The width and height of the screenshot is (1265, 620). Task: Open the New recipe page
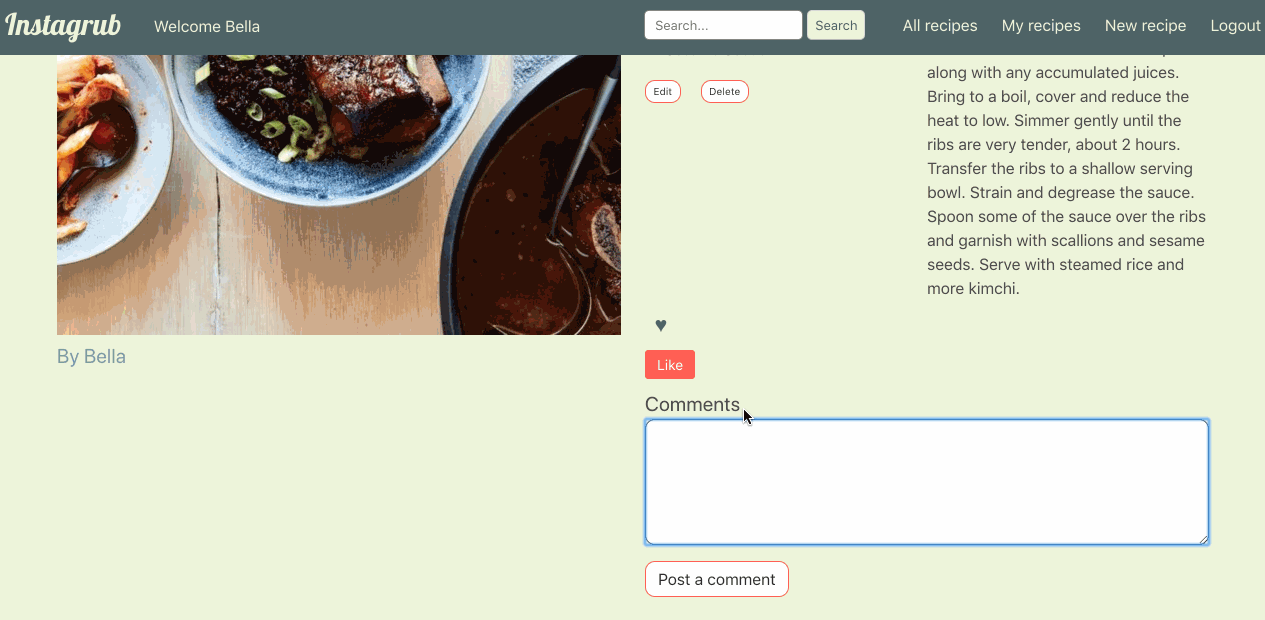(1145, 26)
